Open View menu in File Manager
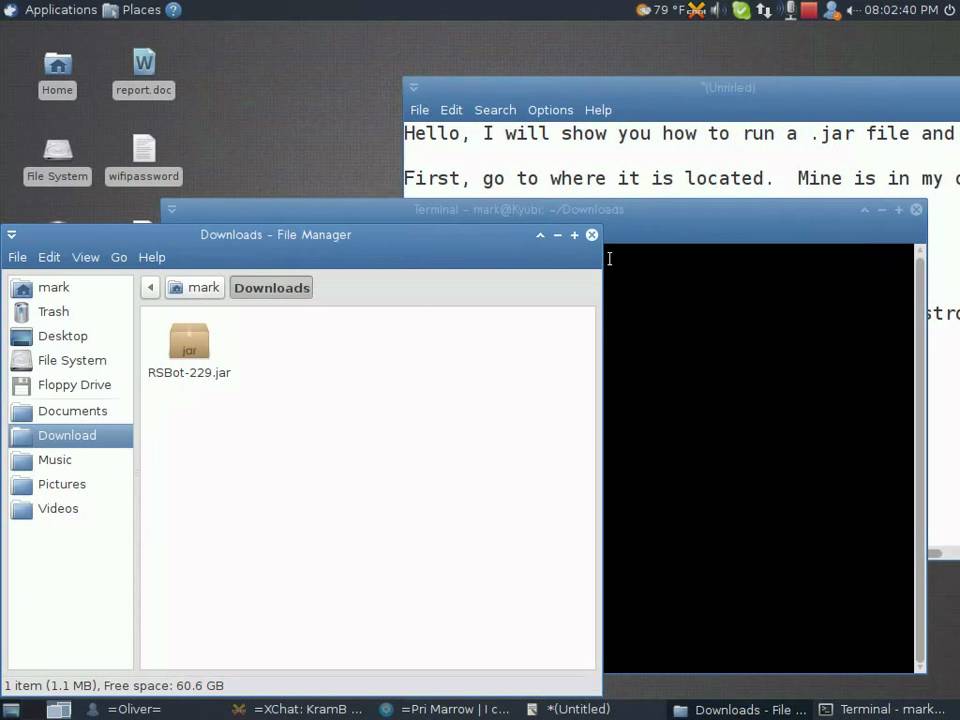960x720 pixels. (x=86, y=257)
